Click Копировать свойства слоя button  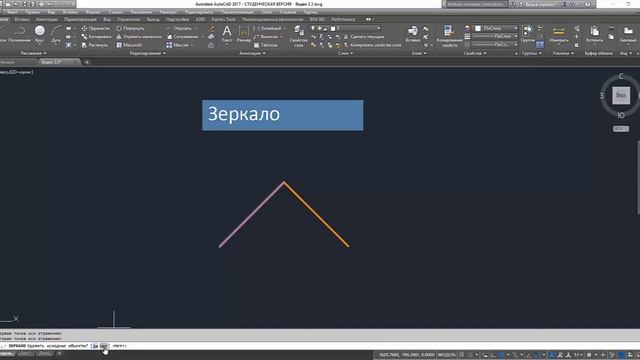click(x=372, y=45)
